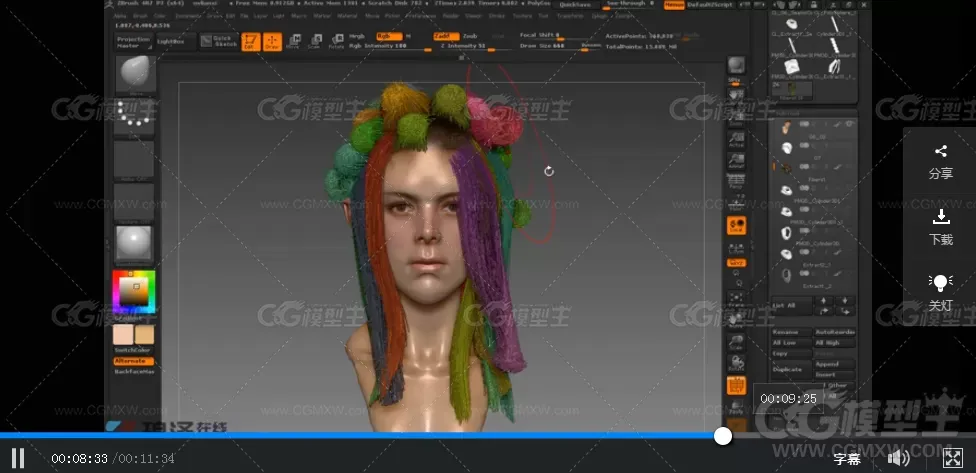Enable the Zsub sculpt mode
The height and width of the screenshot is (473, 976).
coord(471,37)
